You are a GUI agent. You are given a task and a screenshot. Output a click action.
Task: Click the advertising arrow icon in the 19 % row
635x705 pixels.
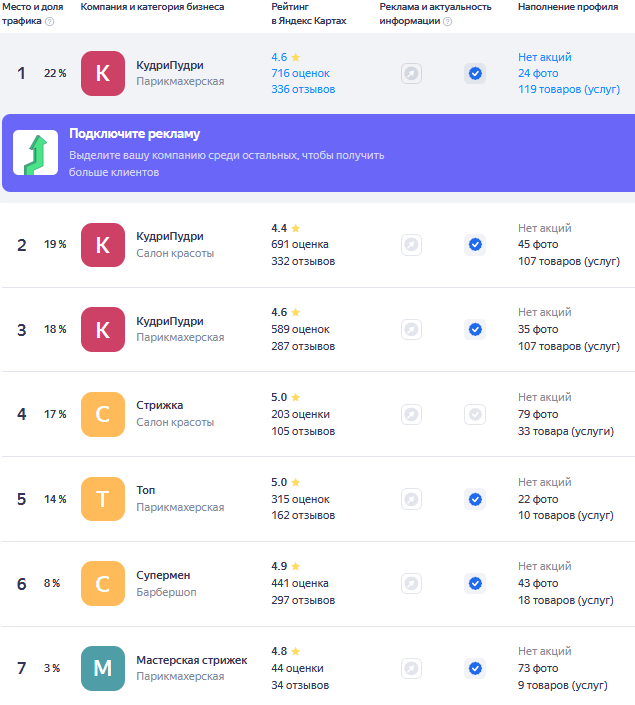tap(411, 245)
